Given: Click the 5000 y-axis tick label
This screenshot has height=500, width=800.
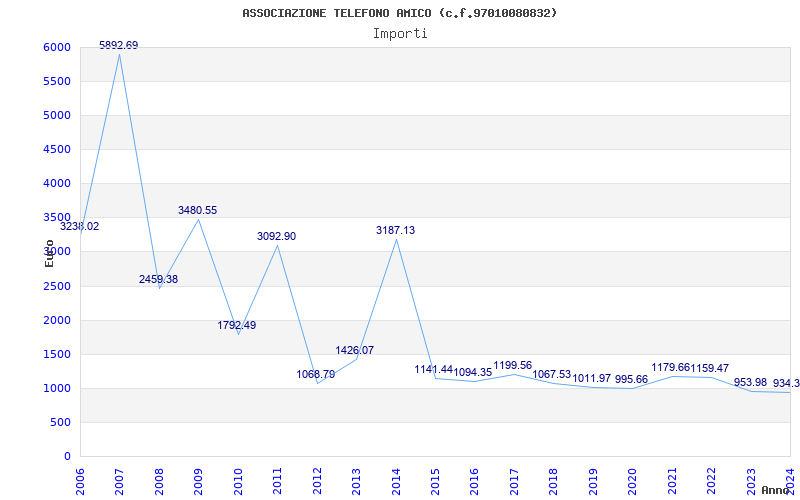Looking at the screenshot, I should click(59, 115).
